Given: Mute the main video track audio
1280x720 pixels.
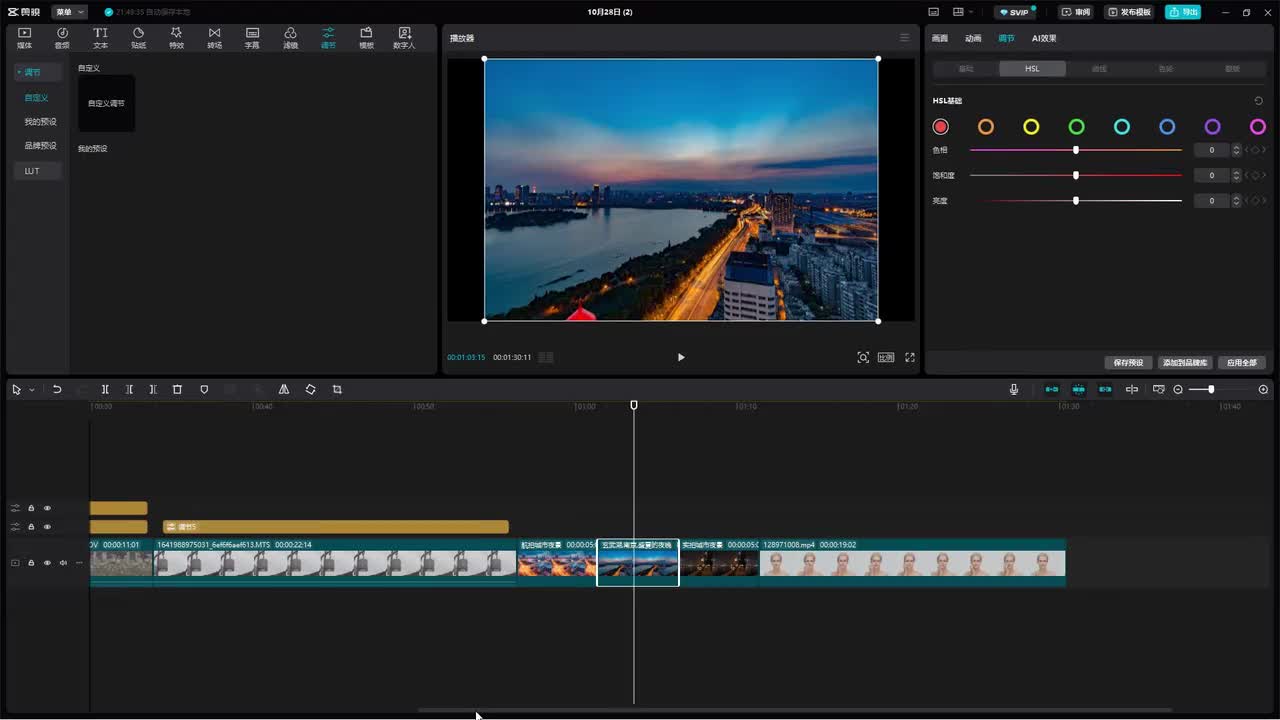Looking at the screenshot, I should tap(63, 563).
